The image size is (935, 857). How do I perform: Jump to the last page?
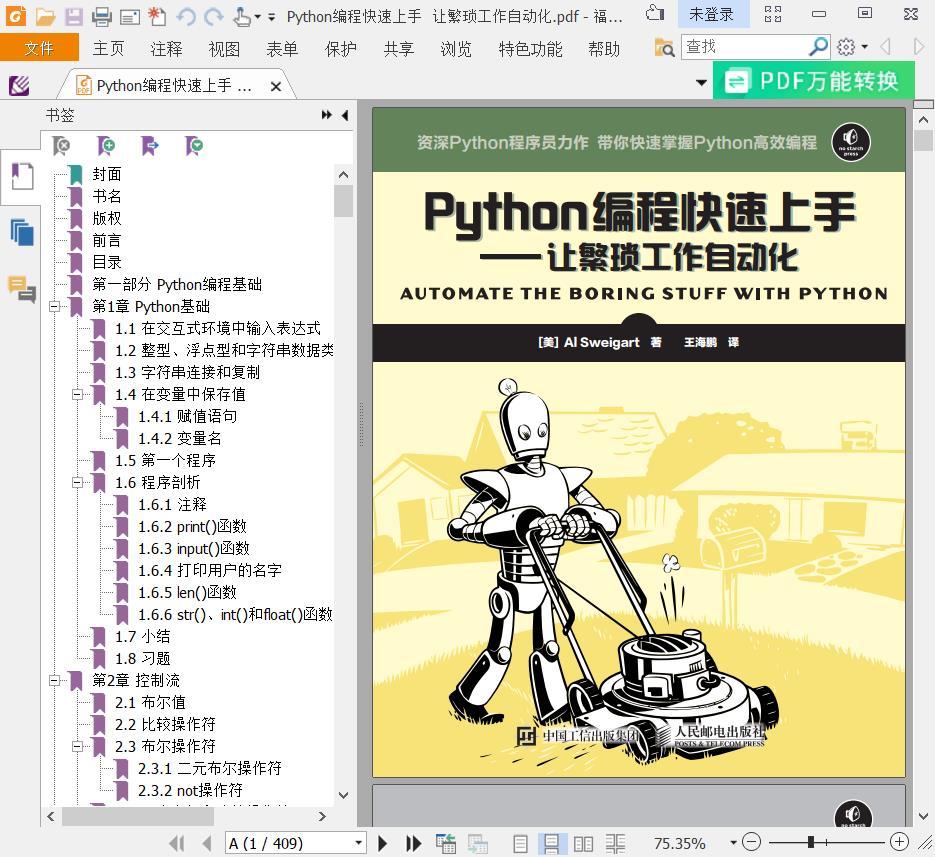coord(413,843)
